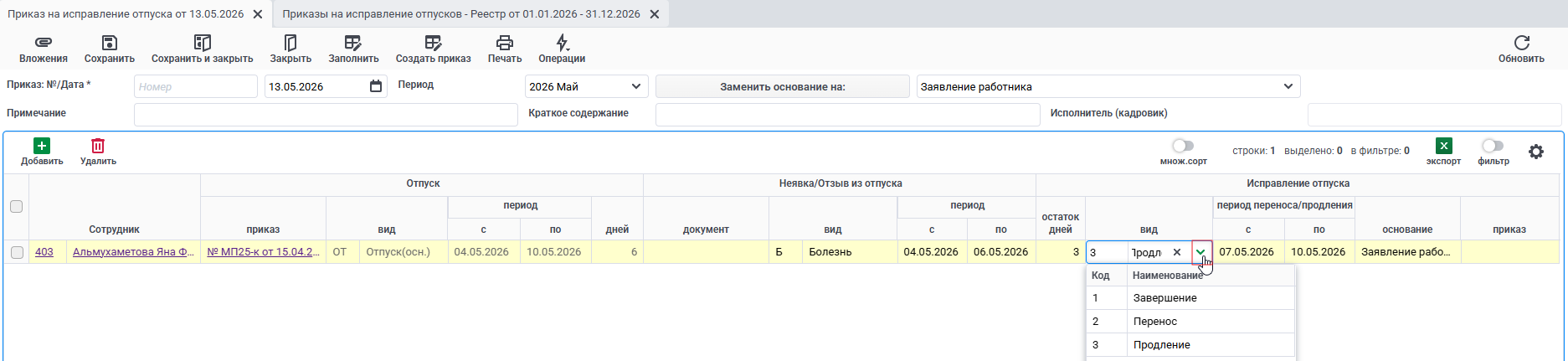Screen dimensions: 1568x361
Task: Close the Приказ на исправление отпуска tab
Action: click(257, 14)
